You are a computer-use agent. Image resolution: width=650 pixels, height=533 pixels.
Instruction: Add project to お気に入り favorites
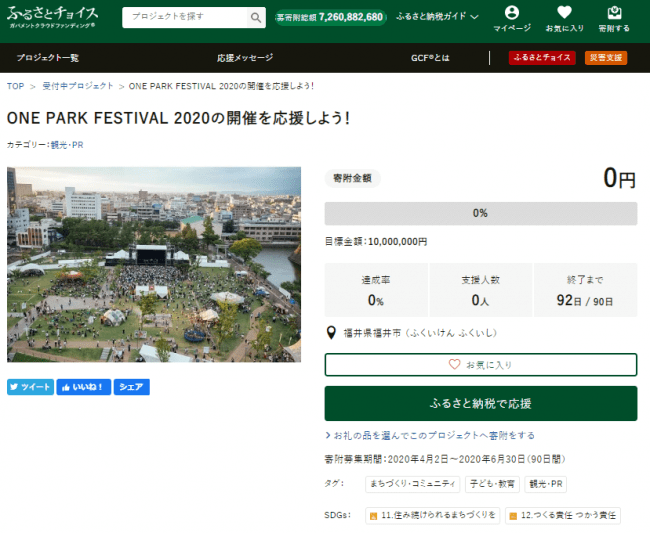(481, 365)
